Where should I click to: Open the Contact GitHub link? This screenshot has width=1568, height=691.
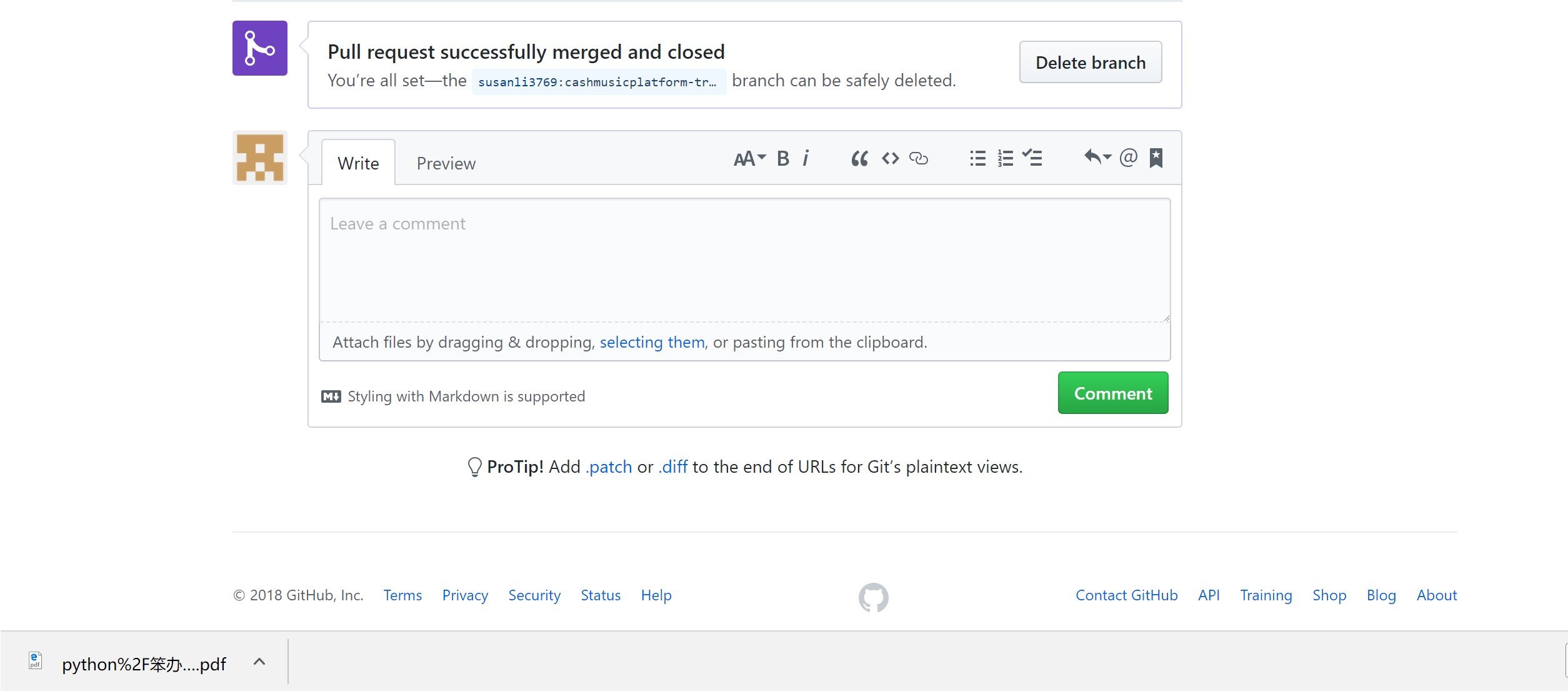coord(1126,595)
